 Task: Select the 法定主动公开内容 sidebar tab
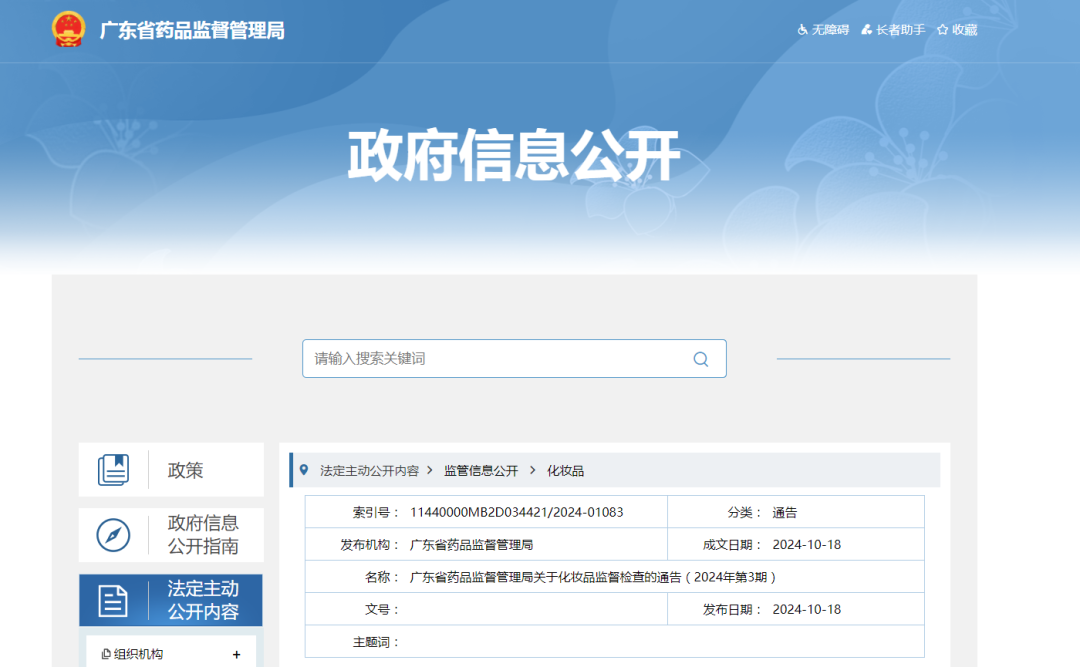[171, 600]
